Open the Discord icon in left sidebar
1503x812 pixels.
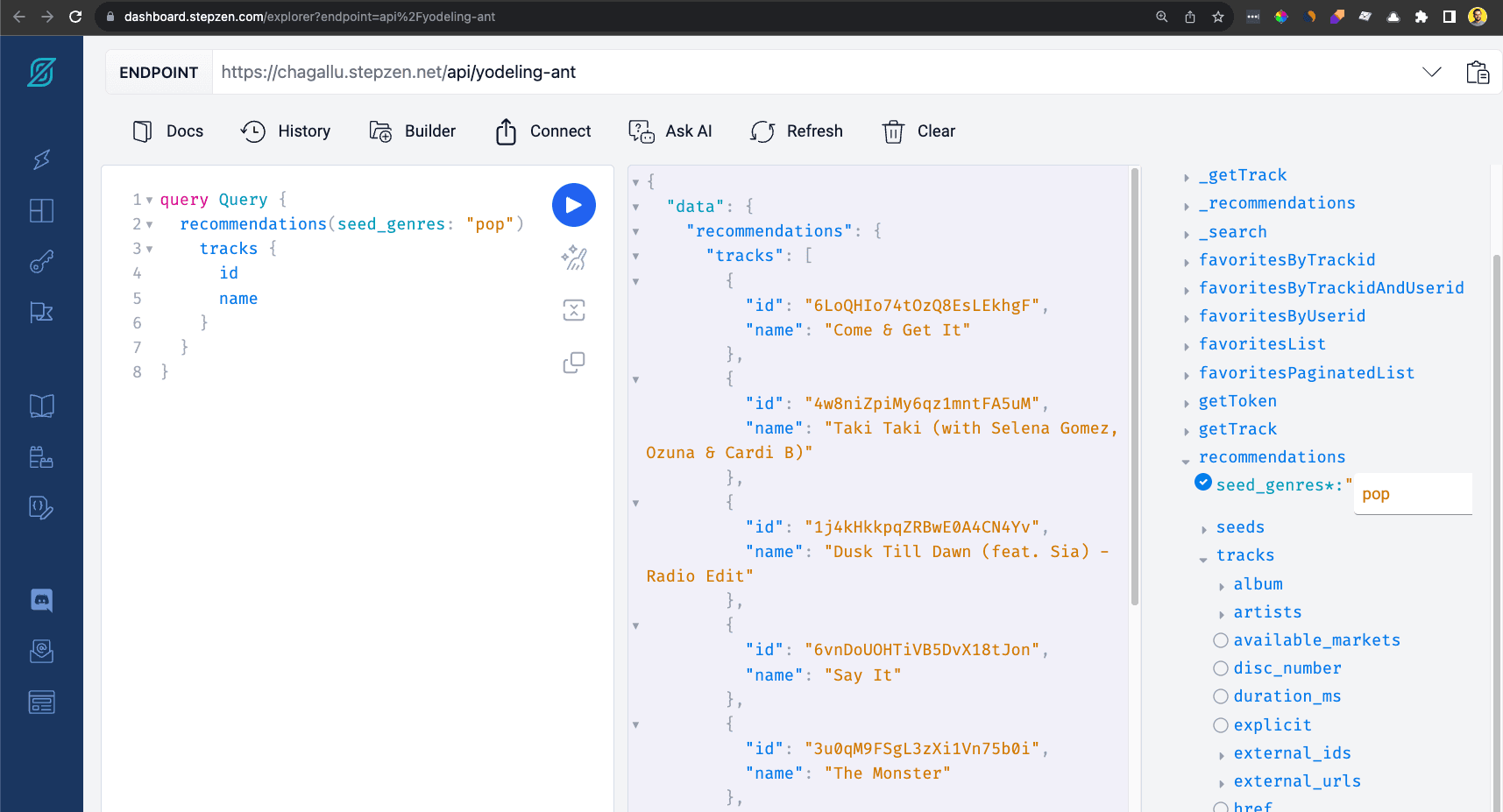[x=41, y=600]
